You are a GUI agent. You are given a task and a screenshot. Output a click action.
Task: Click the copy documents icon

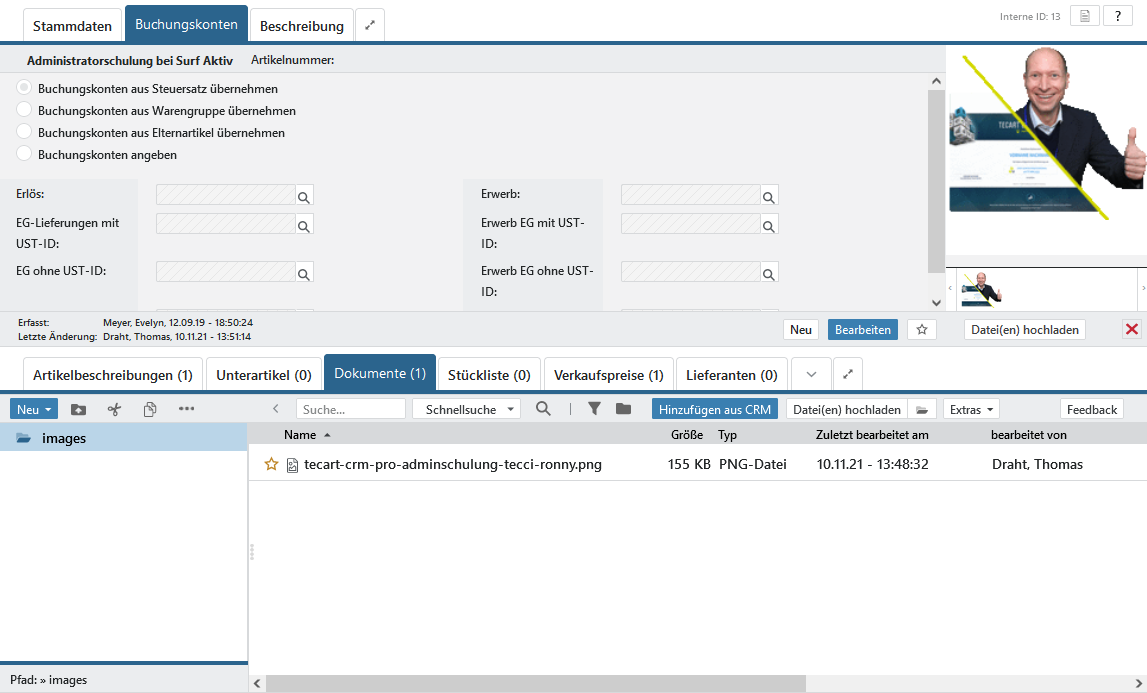150,409
